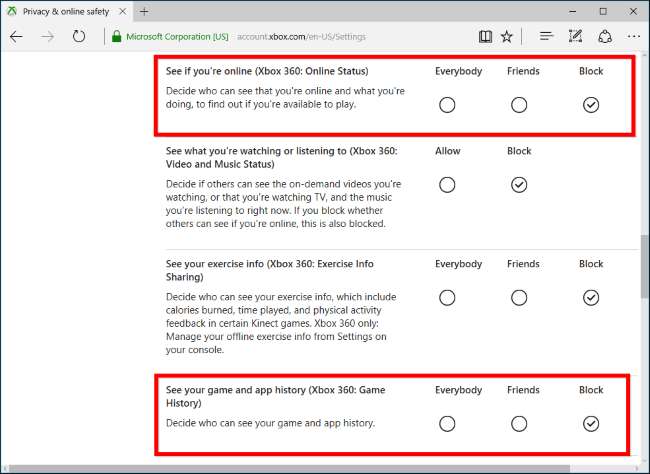Close the Privacy & online safety tab
The image size is (650, 474).
coord(122,11)
